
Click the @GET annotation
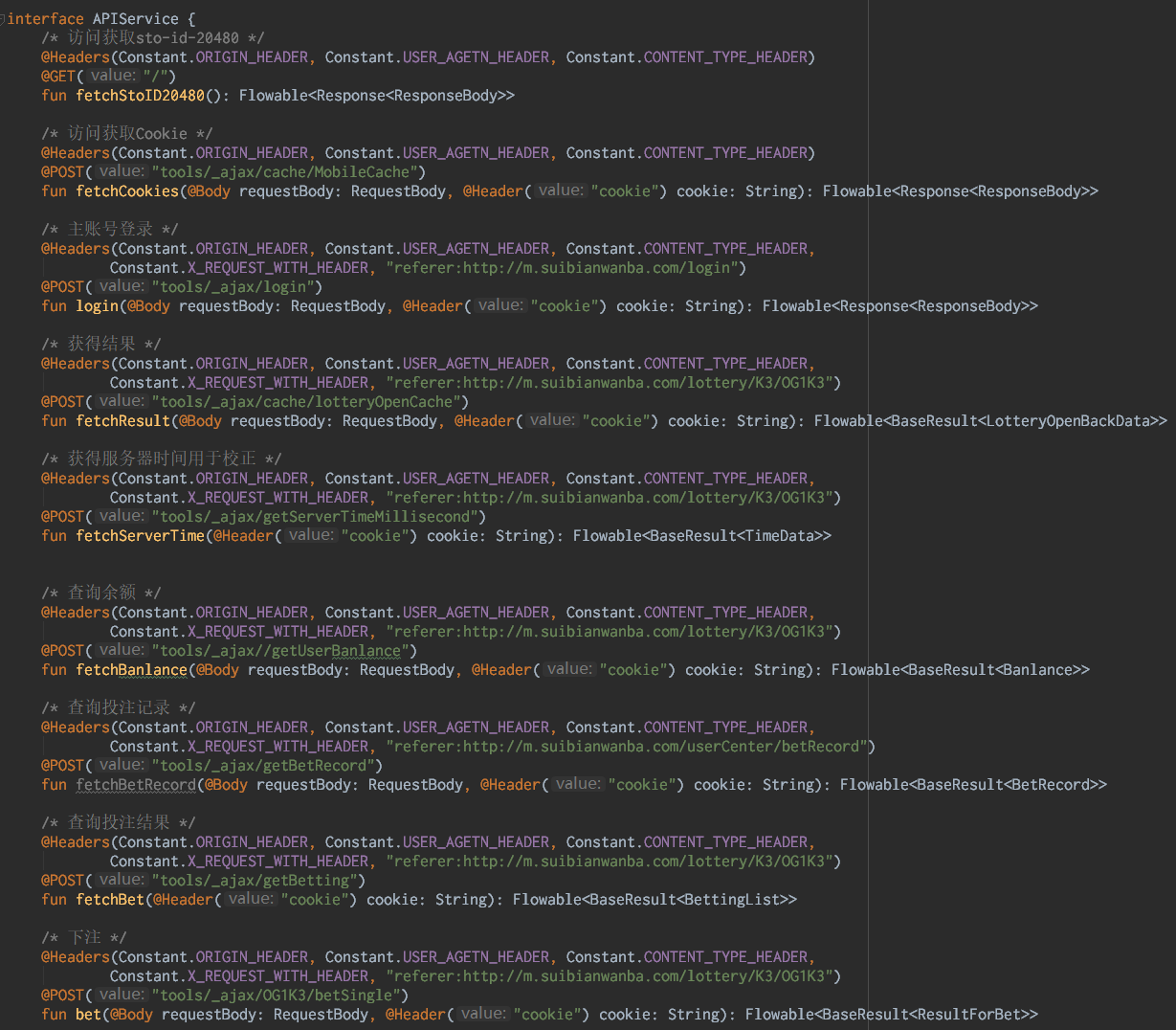[x=57, y=77]
